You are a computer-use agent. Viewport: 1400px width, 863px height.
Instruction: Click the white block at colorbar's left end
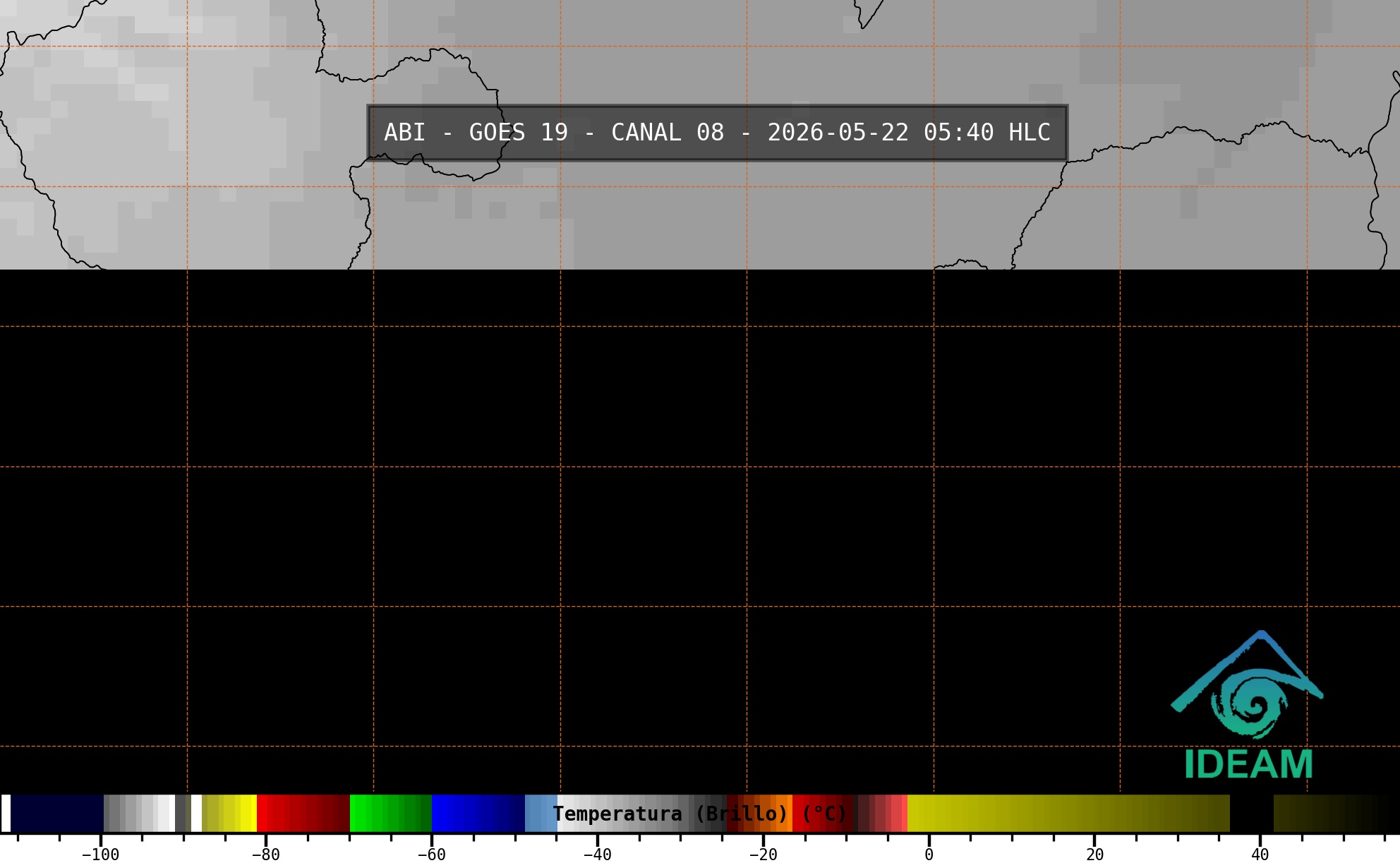point(6,813)
